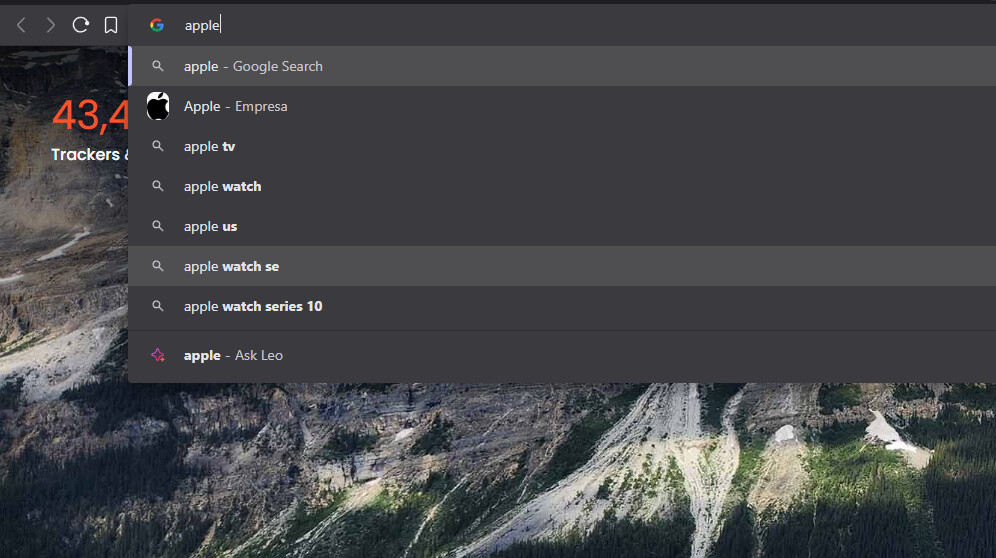Bookmark this page using the bookmark icon
This screenshot has width=996, height=558.
(111, 25)
